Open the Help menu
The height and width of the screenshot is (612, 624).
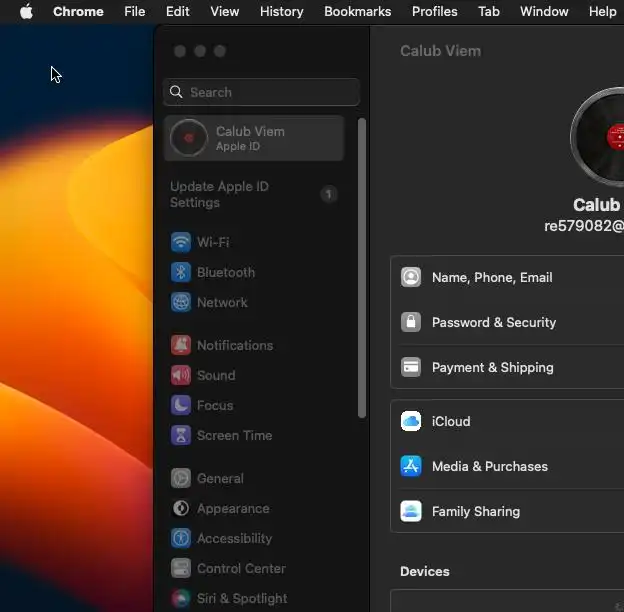[x=603, y=11]
